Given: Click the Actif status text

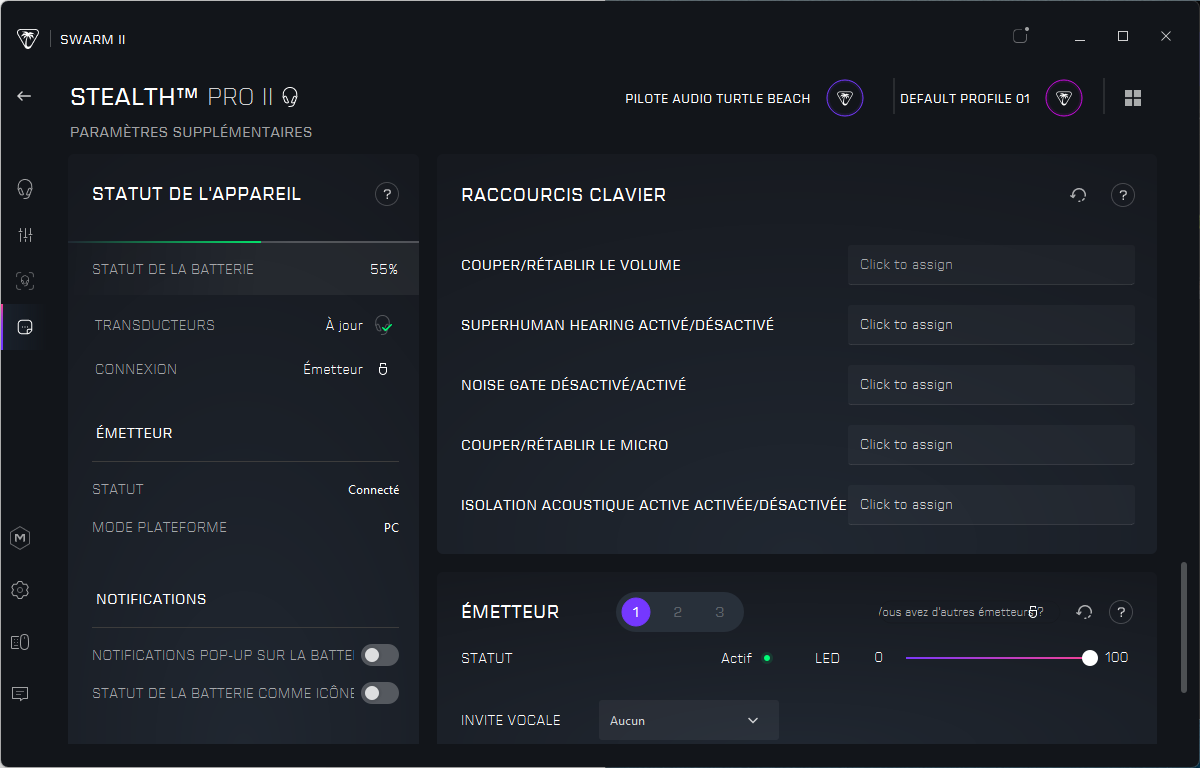Looking at the screenshot, I should point(737,658).
